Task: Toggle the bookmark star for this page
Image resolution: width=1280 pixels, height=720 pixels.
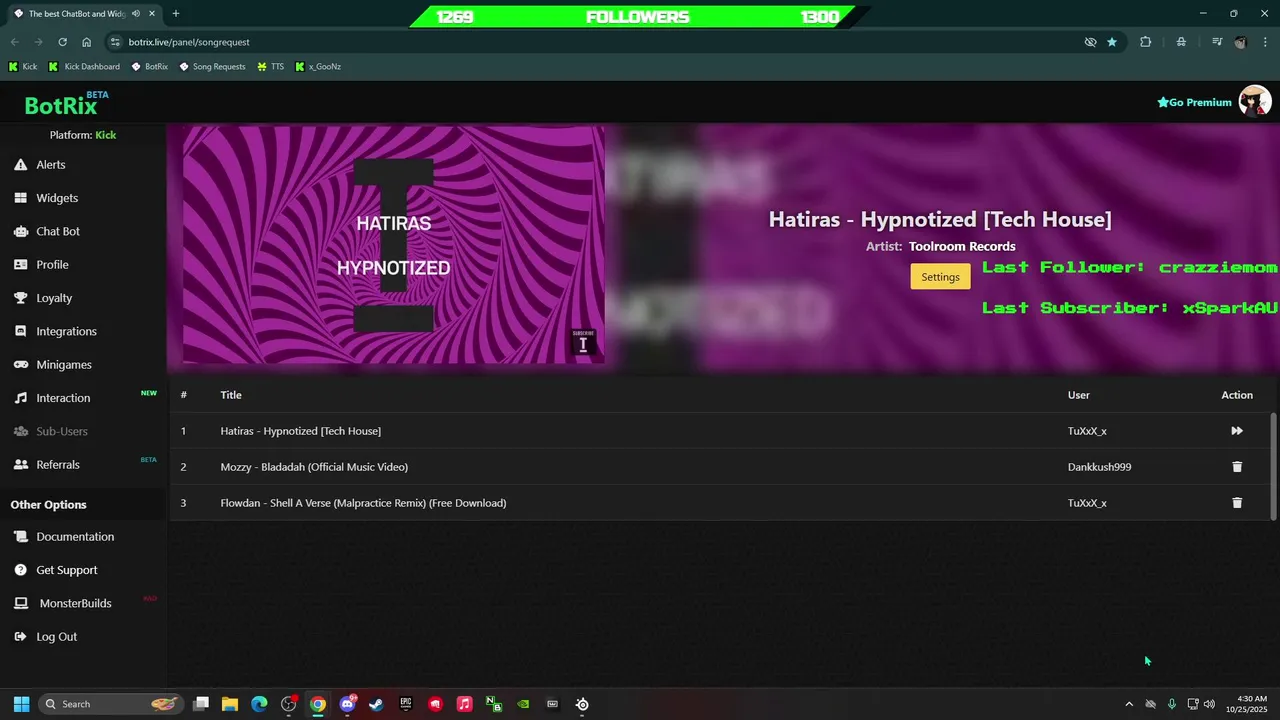Action: pyautogui.click(x=1112, y=42)
